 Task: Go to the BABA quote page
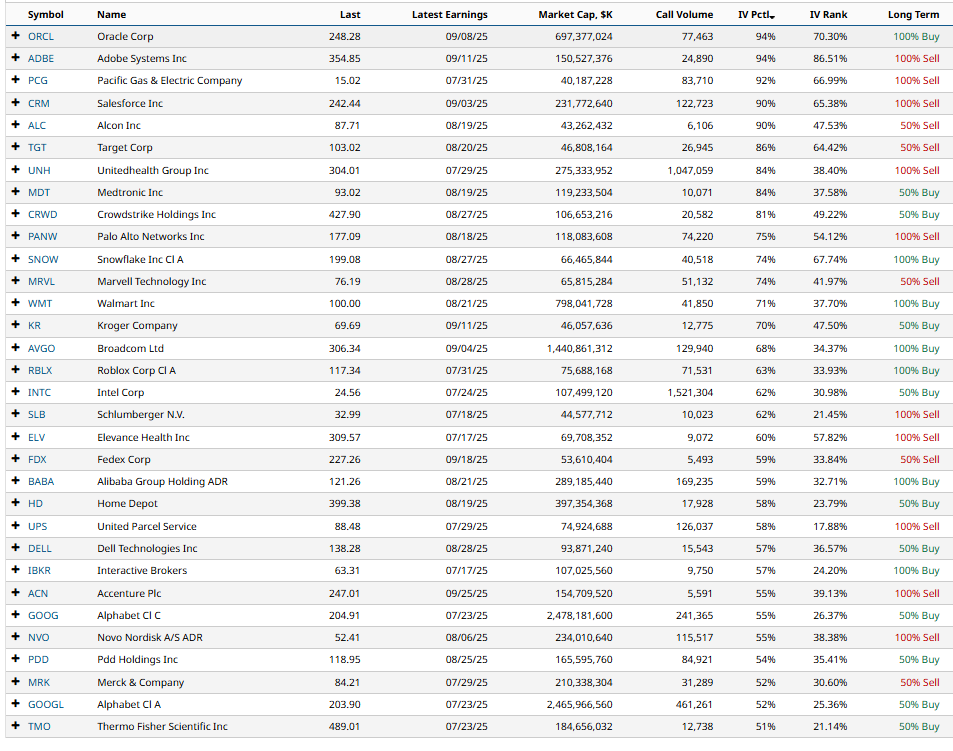point(41,481)
